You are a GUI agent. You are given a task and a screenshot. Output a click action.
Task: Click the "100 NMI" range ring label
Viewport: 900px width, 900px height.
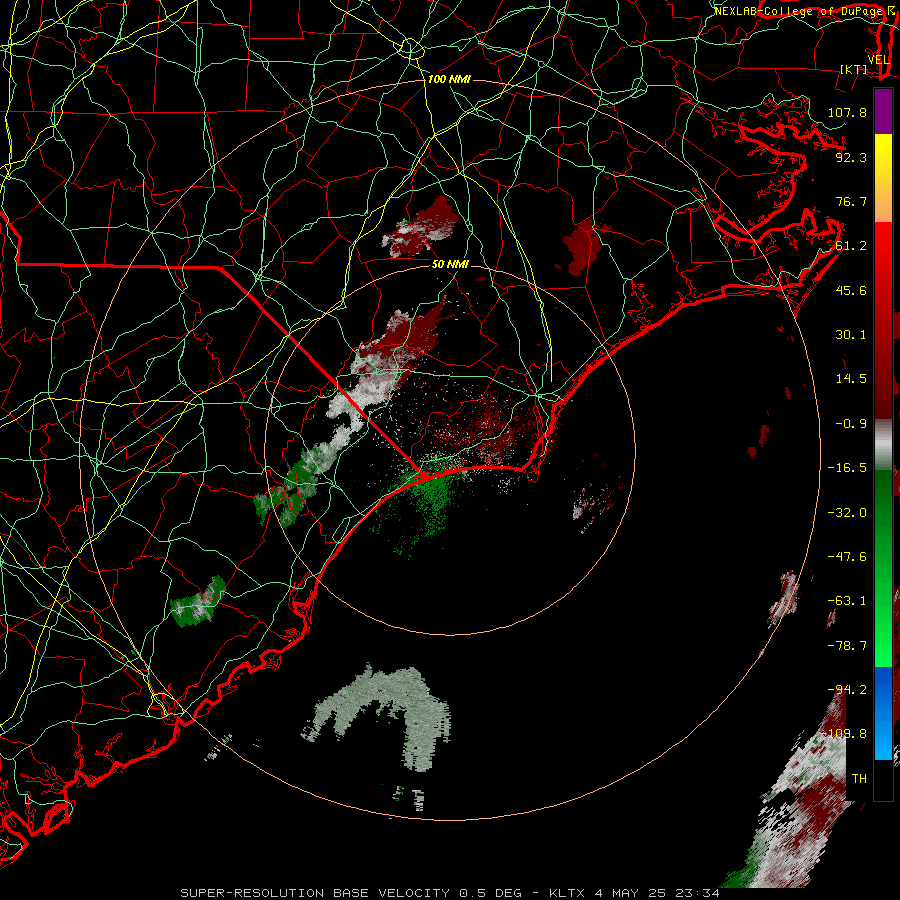click(449, 79)
